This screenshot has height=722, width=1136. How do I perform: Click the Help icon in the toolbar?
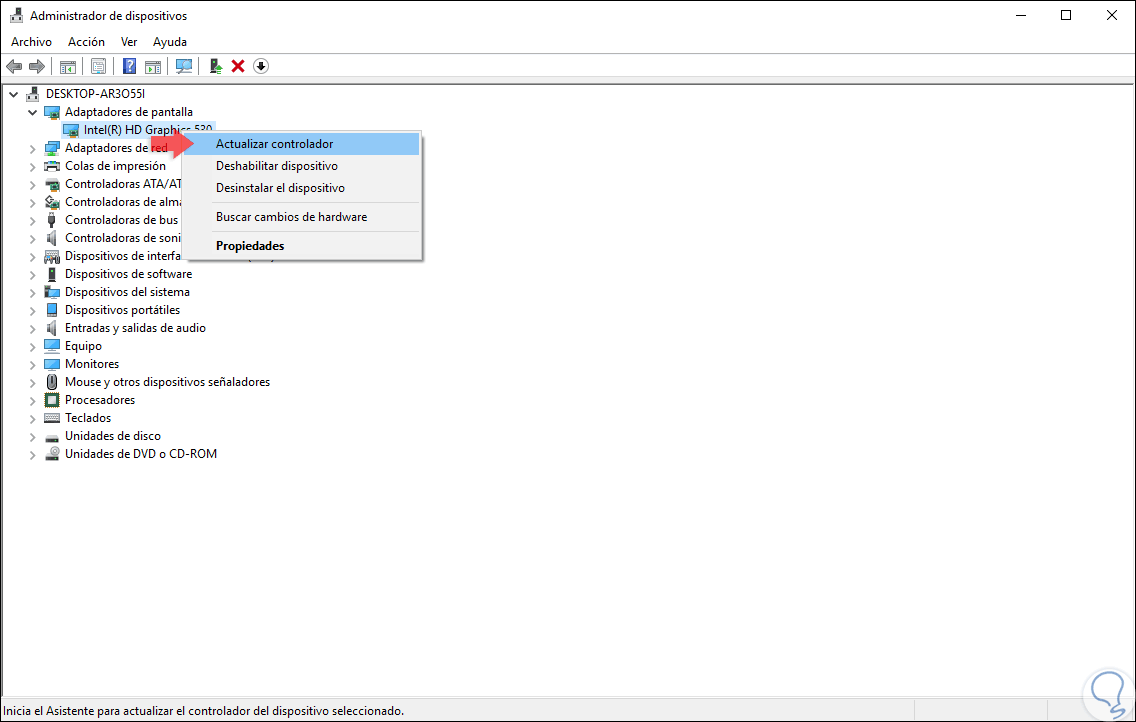click(x=129, y=66)
